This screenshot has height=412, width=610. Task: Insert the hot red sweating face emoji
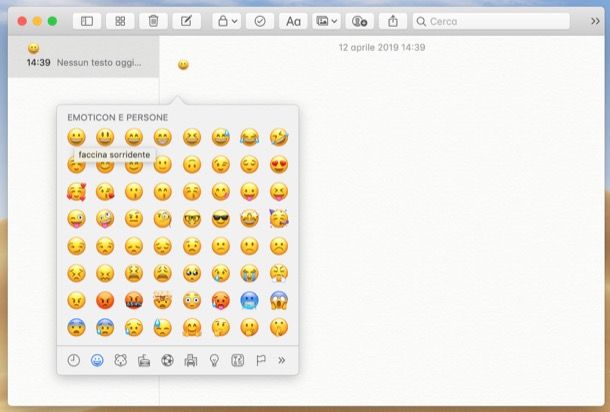pyautogui.click(x=221, y=301)
